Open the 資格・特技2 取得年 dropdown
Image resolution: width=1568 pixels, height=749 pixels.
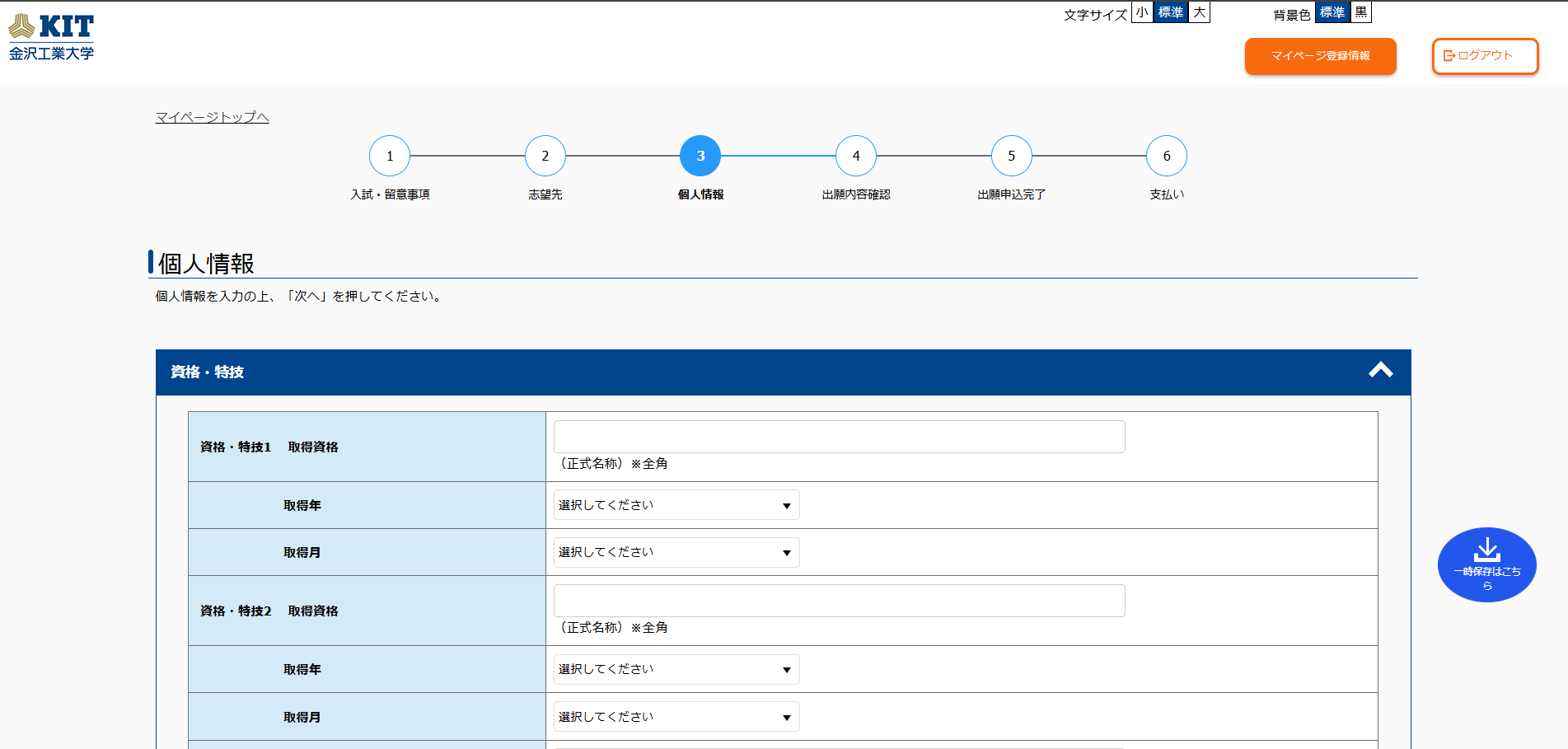(676, 669)
